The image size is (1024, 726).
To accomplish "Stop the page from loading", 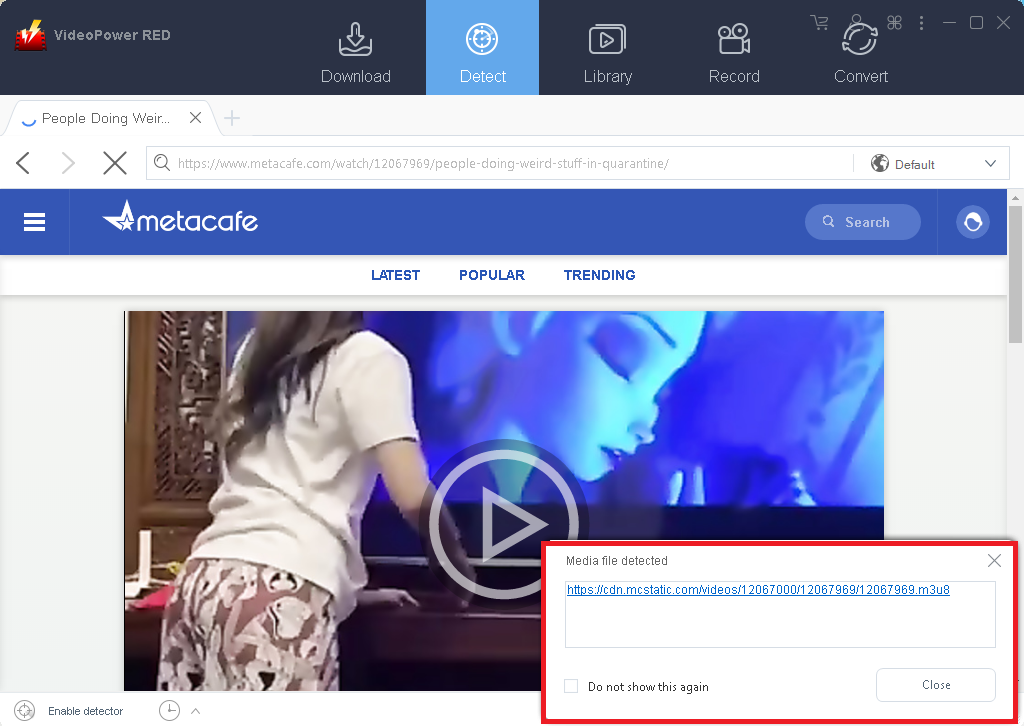I will pyautogui.click(x=115, y=163).
